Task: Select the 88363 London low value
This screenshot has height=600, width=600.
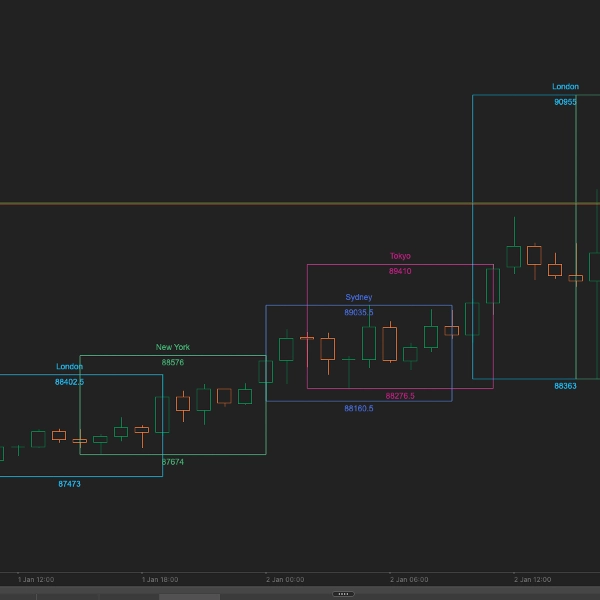Action: click(565, 386)
